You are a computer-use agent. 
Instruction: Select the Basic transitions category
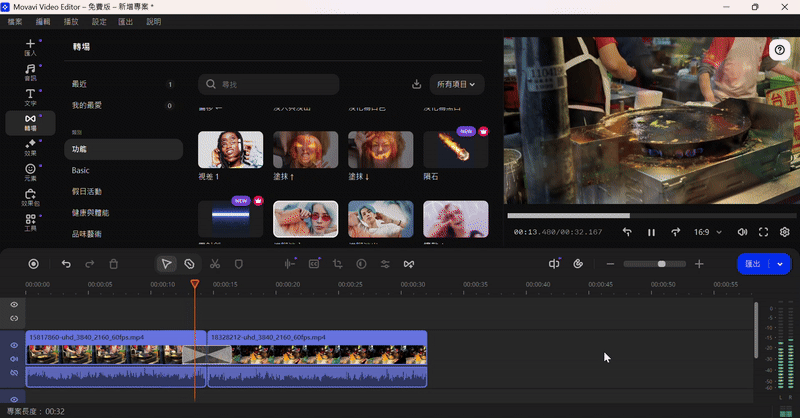(81, 170)
